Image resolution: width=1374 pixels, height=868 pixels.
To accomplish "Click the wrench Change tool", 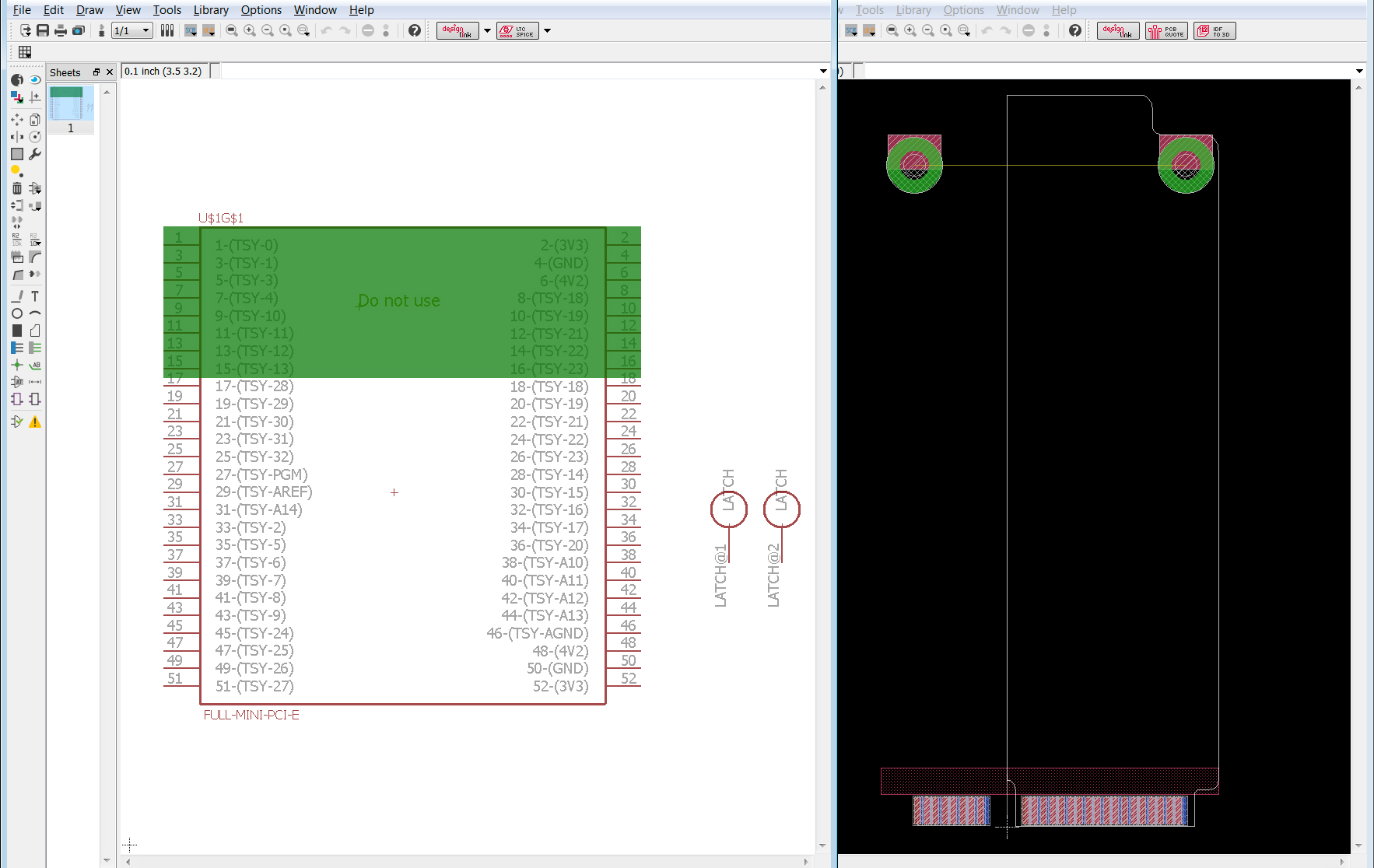I will (x=35, y=154).
